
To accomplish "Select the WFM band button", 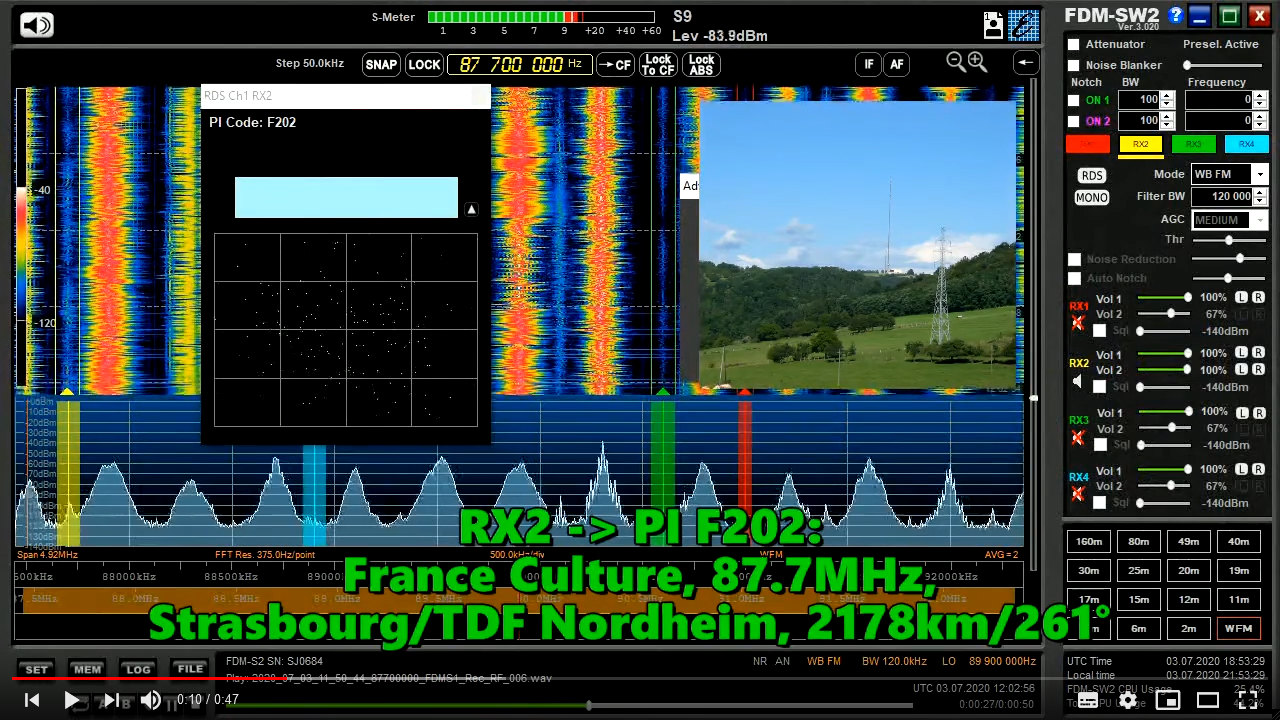I will 1238,628.
